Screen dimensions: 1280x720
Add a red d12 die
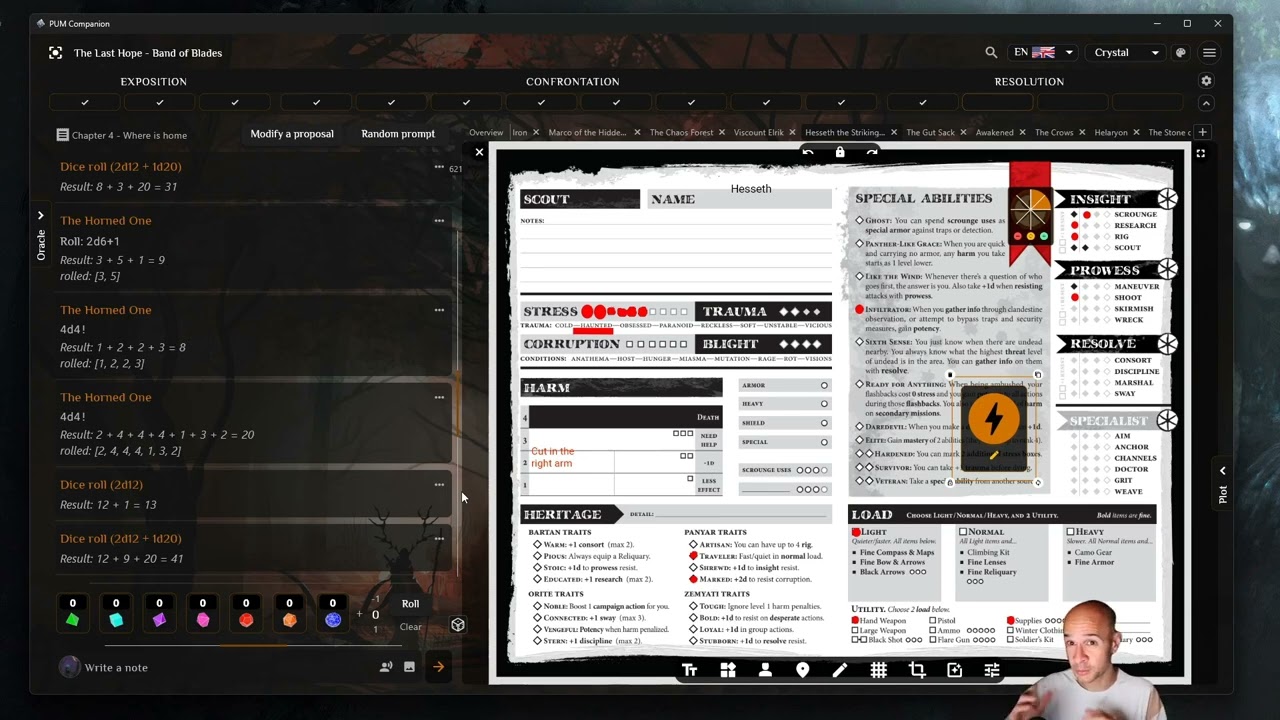tap(246, 620)
